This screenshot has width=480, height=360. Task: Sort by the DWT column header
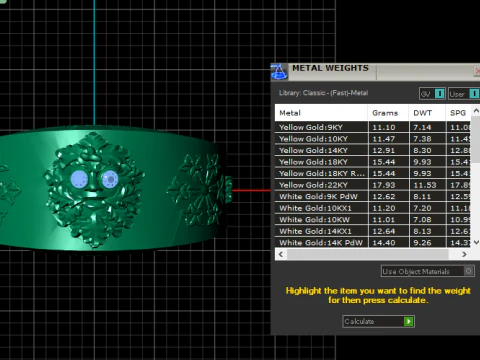click(x=427, y=113)
